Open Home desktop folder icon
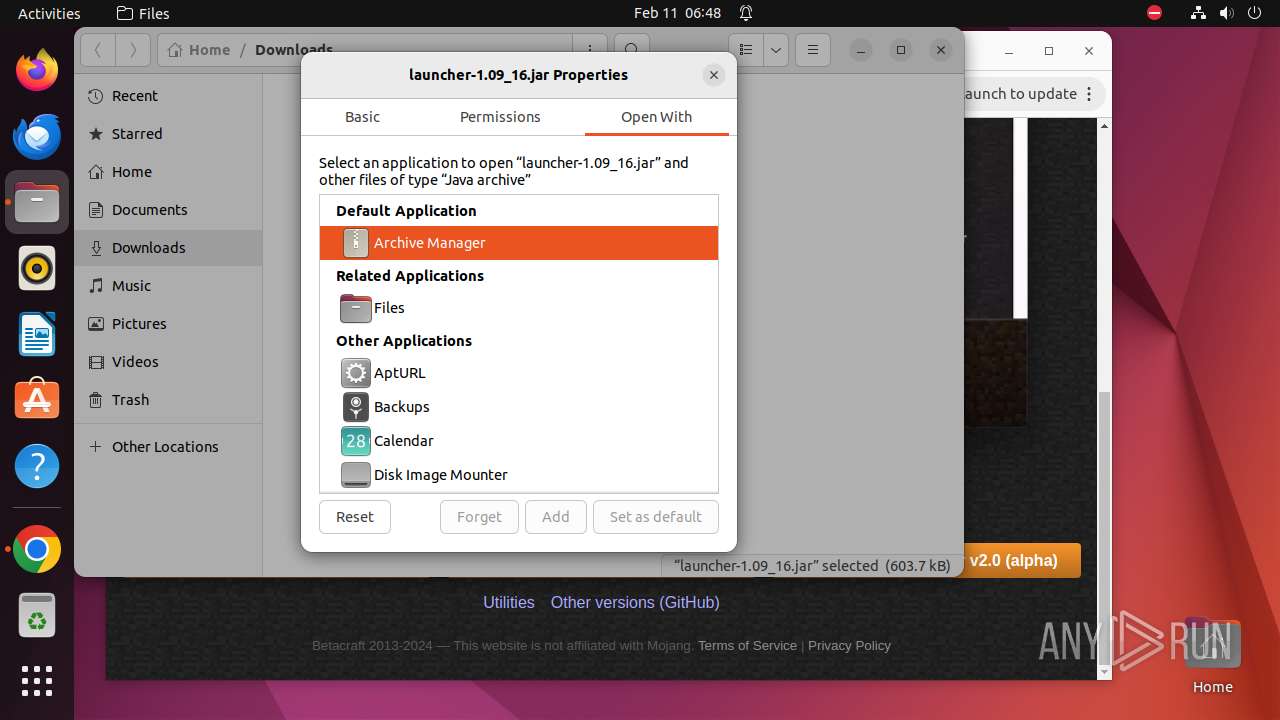This screenshot has height=720, width=1280. [x=1212, y=655]
